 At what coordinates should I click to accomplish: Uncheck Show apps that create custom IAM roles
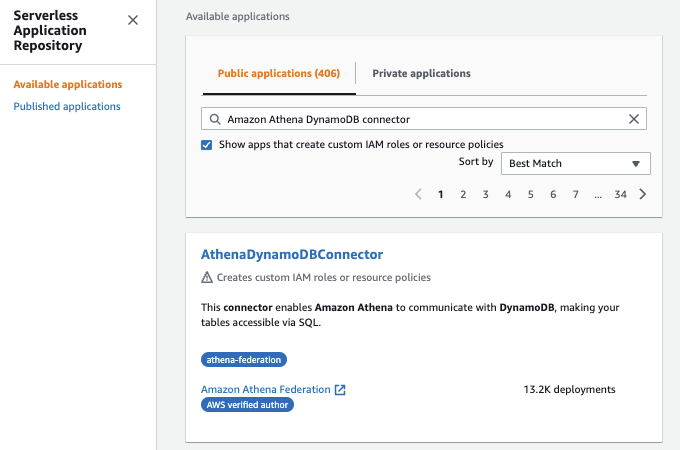[207, 144]
